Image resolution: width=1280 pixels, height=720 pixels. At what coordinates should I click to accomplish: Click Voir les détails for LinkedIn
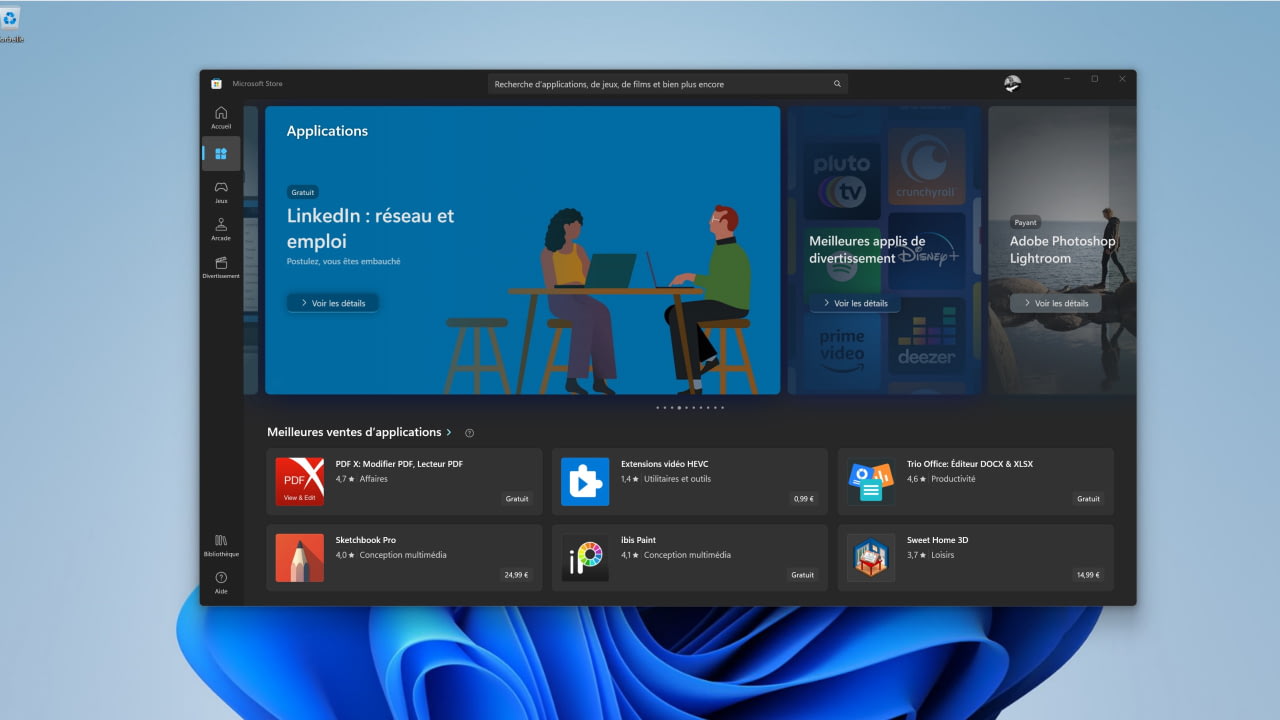[x=333, y=303]
